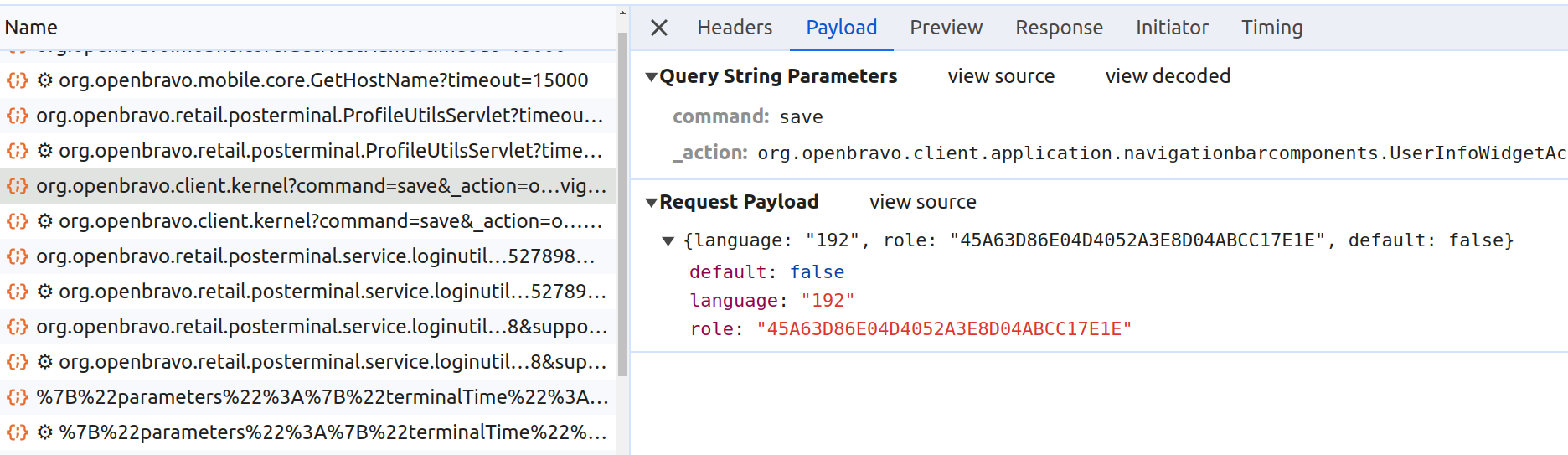Click gear icon on second ProfileUtilsServlet request

point(45,151)
